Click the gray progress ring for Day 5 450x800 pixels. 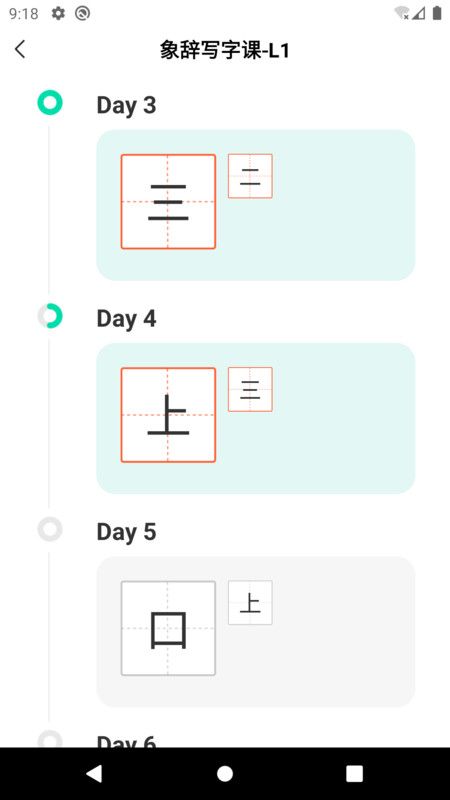pos(50,529)
